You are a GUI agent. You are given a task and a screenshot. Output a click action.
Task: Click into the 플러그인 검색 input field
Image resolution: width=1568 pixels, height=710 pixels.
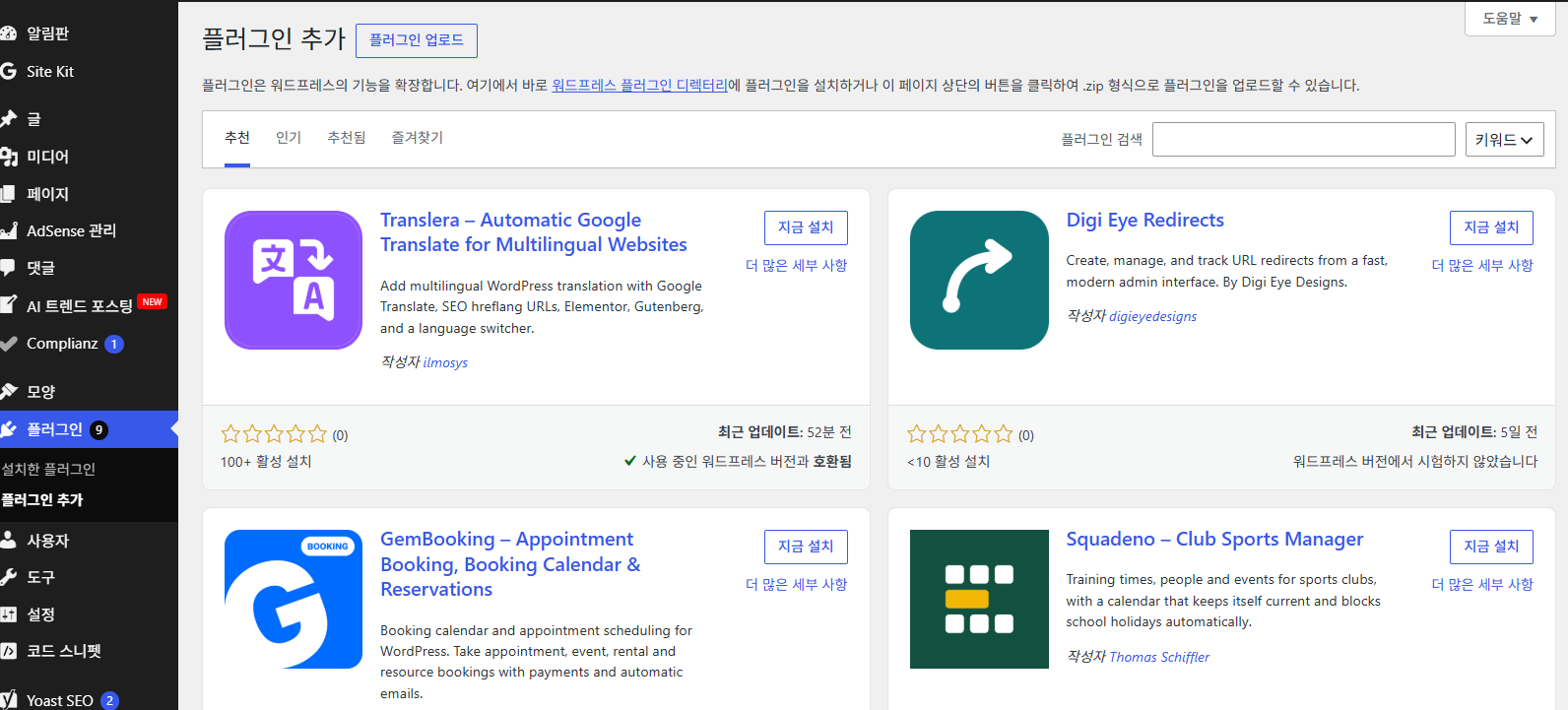[1303, 140]
